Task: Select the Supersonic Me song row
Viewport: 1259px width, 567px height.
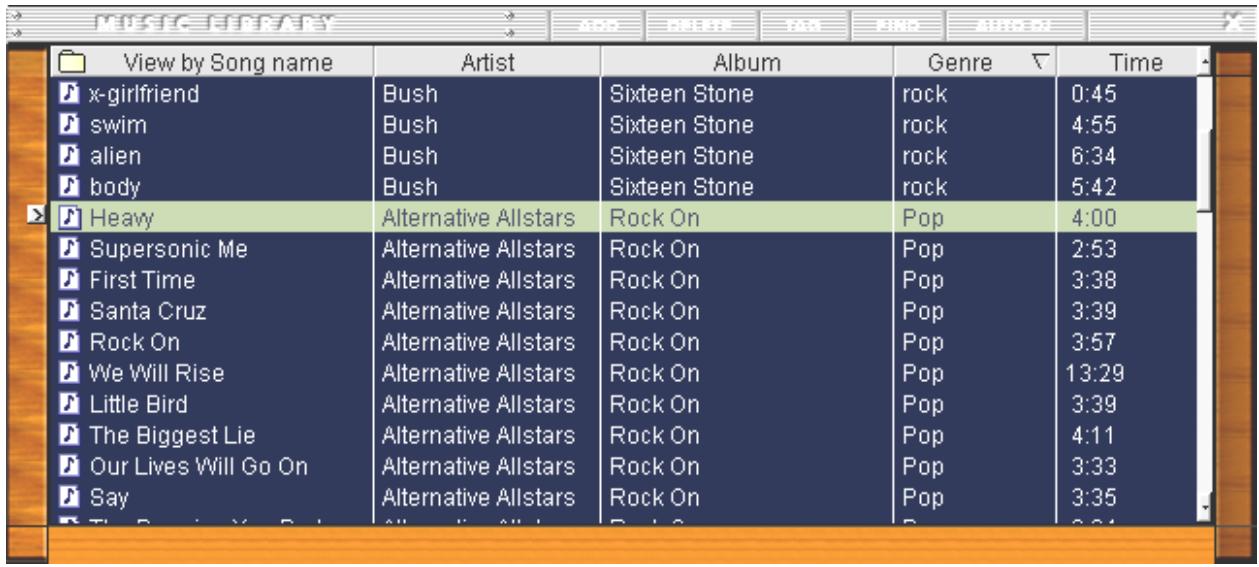Action: (x=623, y=248)
